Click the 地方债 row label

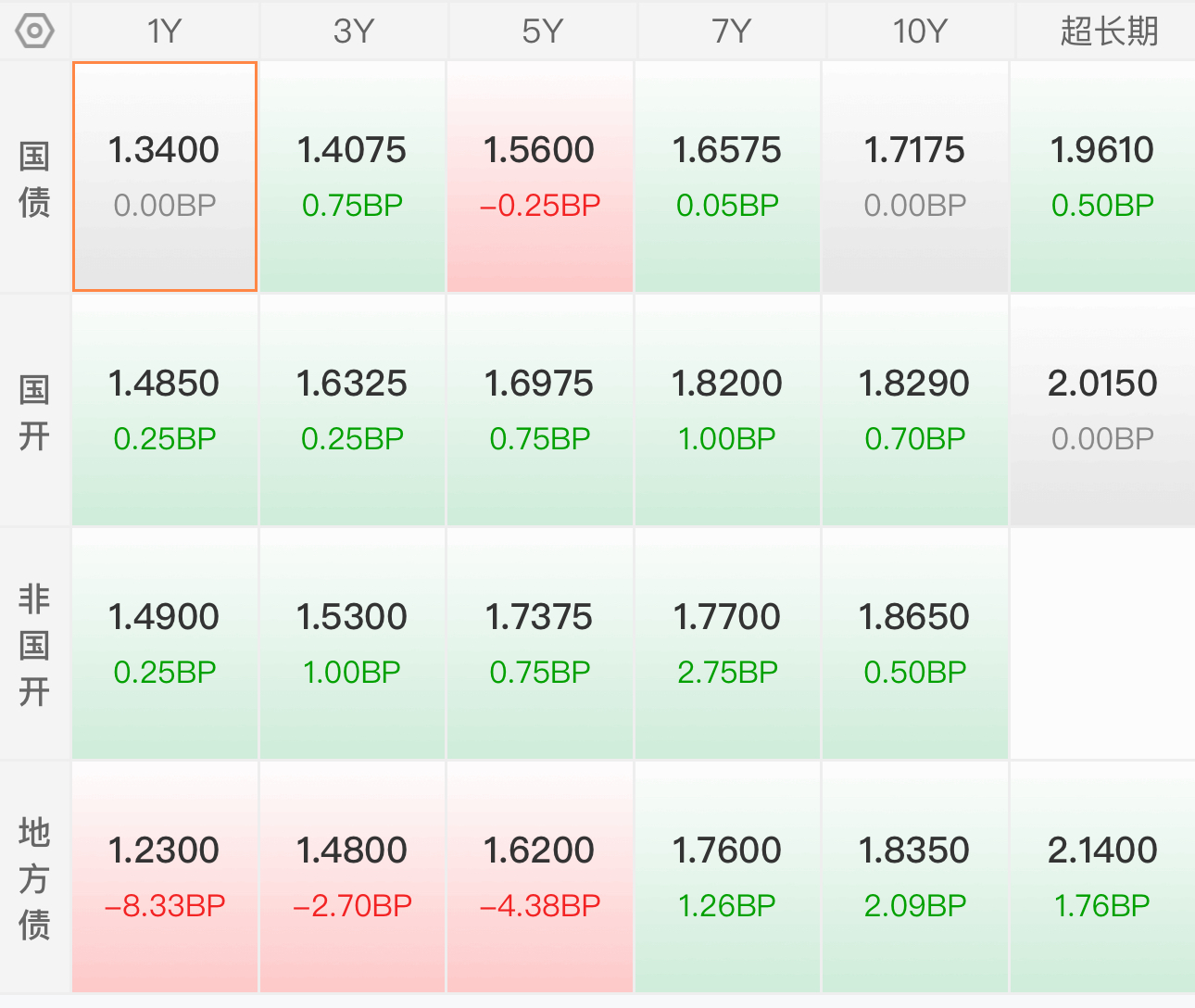34,878
